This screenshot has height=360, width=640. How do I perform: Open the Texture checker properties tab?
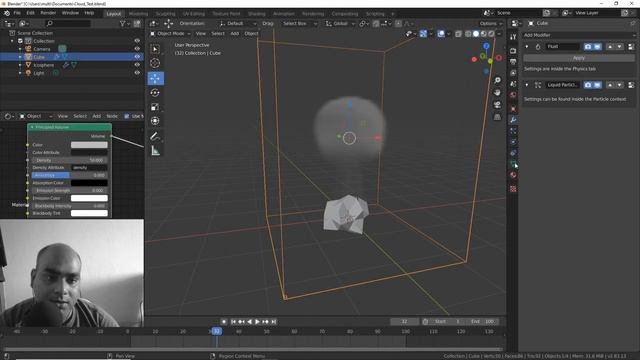coord(513,189)
